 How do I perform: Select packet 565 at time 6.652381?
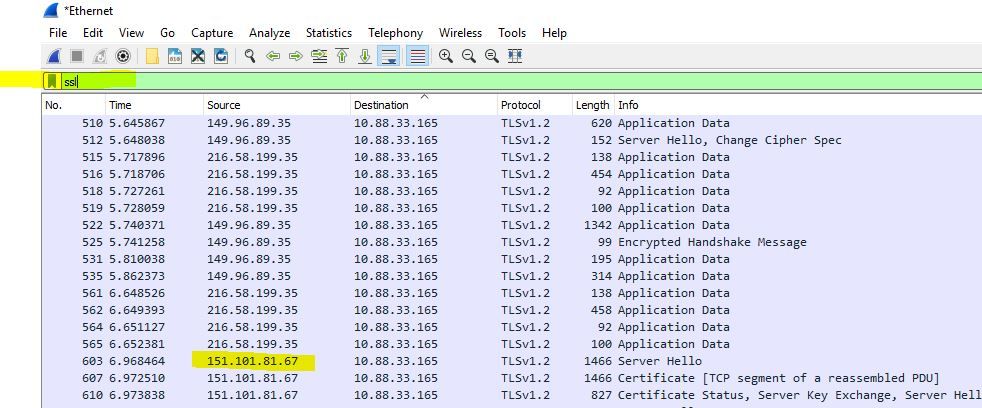coord(512,343)
